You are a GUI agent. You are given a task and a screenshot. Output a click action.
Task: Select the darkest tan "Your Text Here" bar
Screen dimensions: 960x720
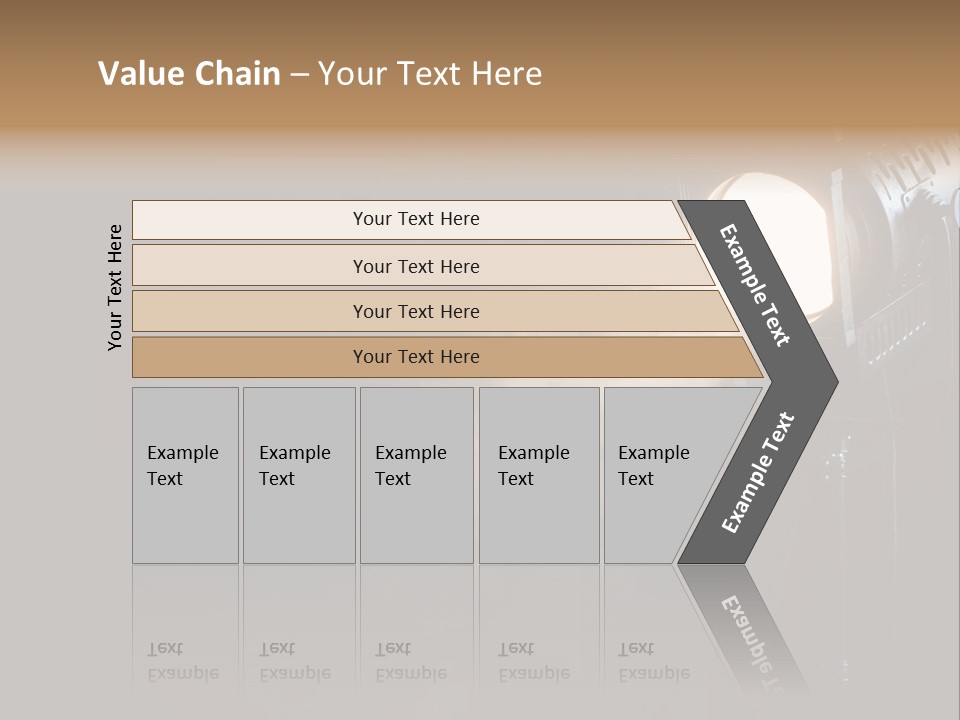(x=416, y=357)
